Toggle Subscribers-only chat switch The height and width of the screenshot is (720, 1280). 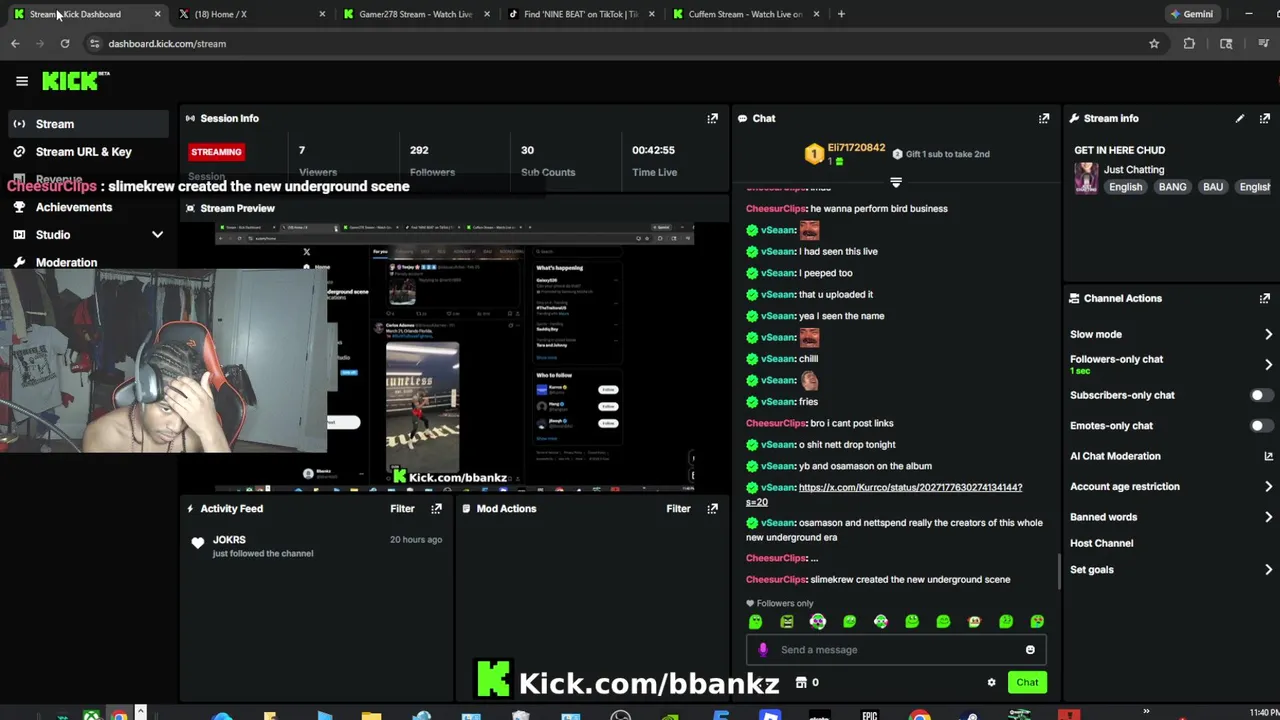[x=1261, y=395]
